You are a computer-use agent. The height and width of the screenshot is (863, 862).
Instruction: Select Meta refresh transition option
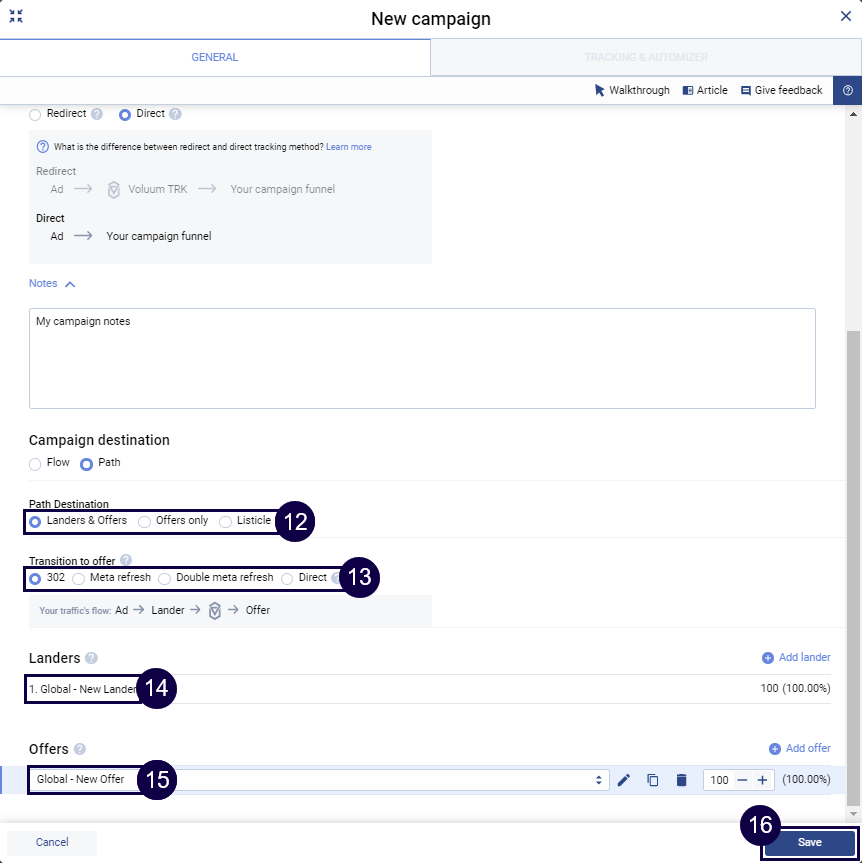(x=79, y=579)
